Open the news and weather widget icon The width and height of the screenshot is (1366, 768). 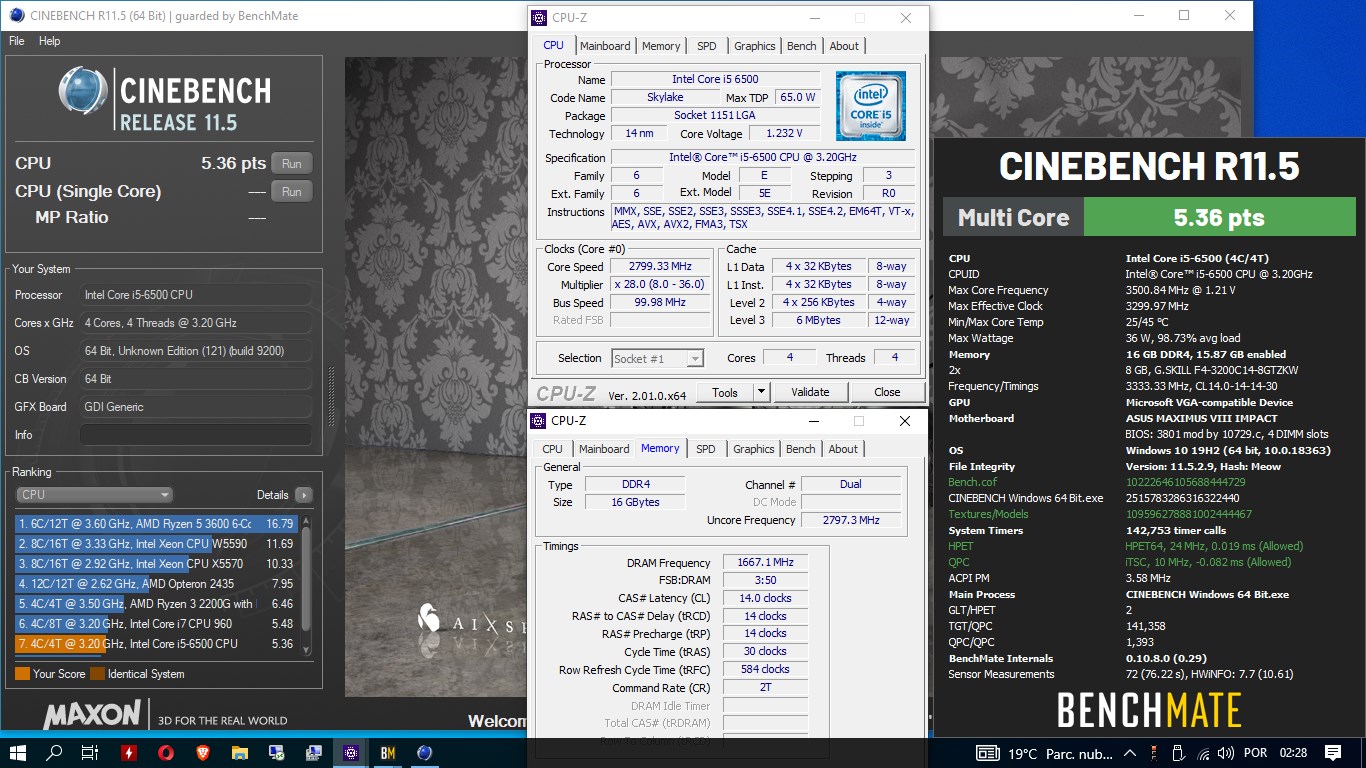coord(987,753)
